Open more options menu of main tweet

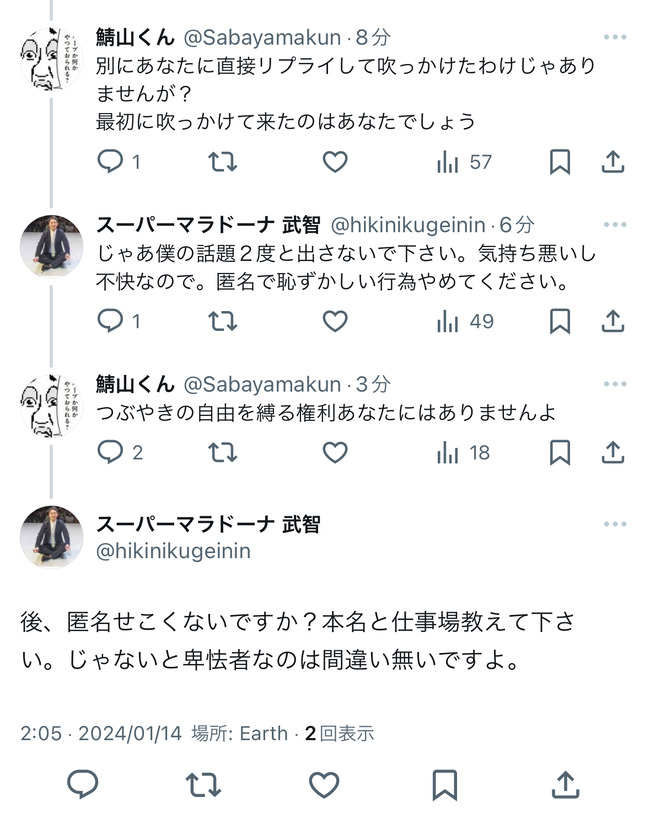[x=615, y=524]
